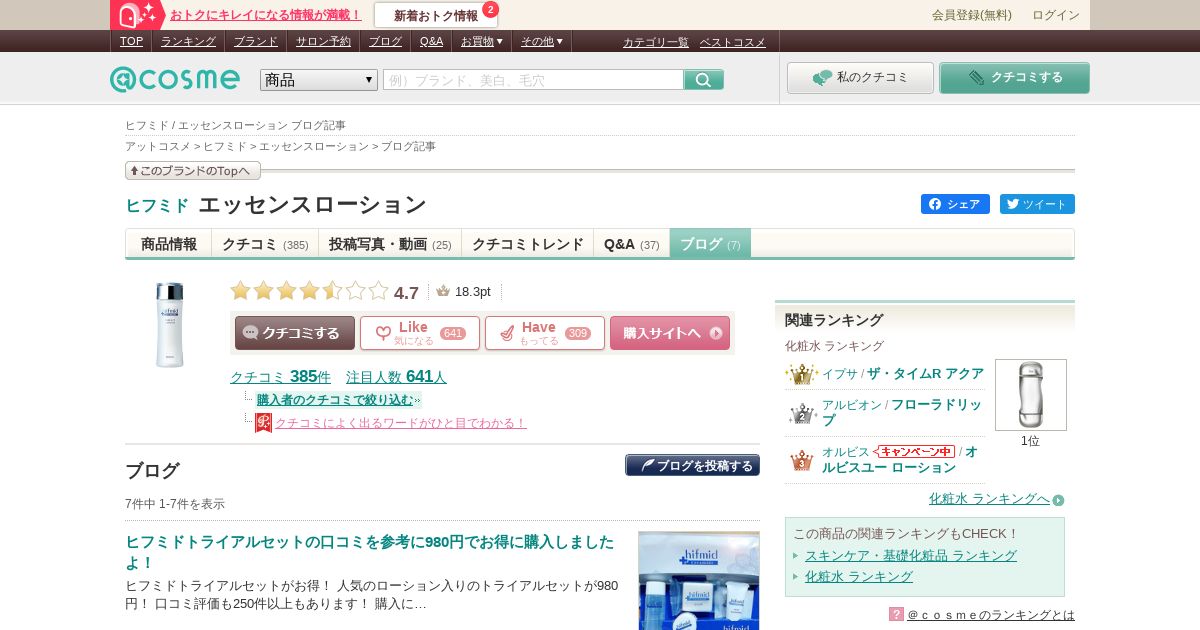Click the magnifier search button
Image resolution: width=1200 pixels, height=630 pixels.
(x=704, y=80)
